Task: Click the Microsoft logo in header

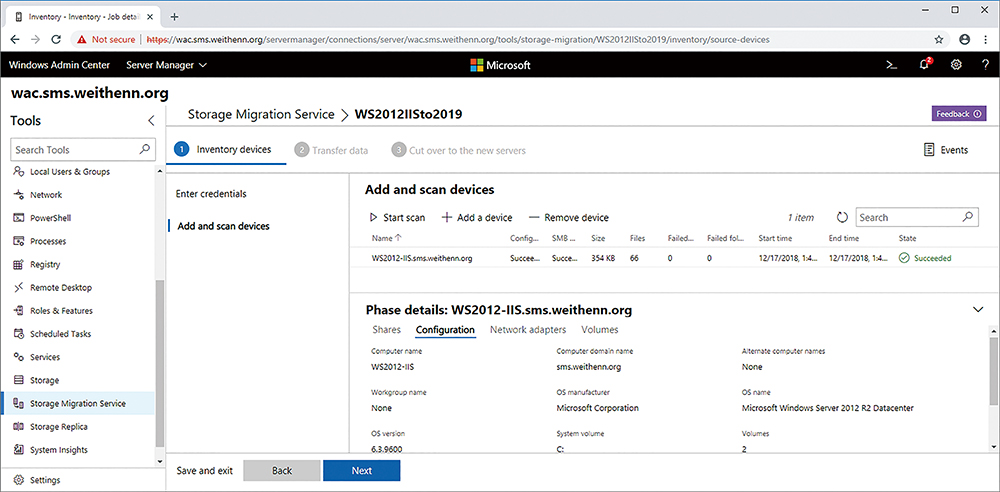Action: [x=500, y=64]
